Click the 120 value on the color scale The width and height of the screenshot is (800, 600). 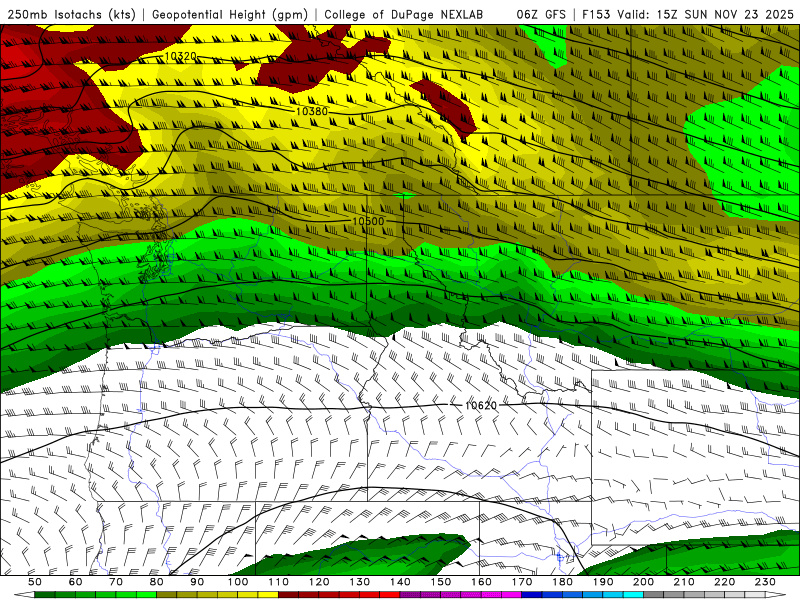coord(319,582)
